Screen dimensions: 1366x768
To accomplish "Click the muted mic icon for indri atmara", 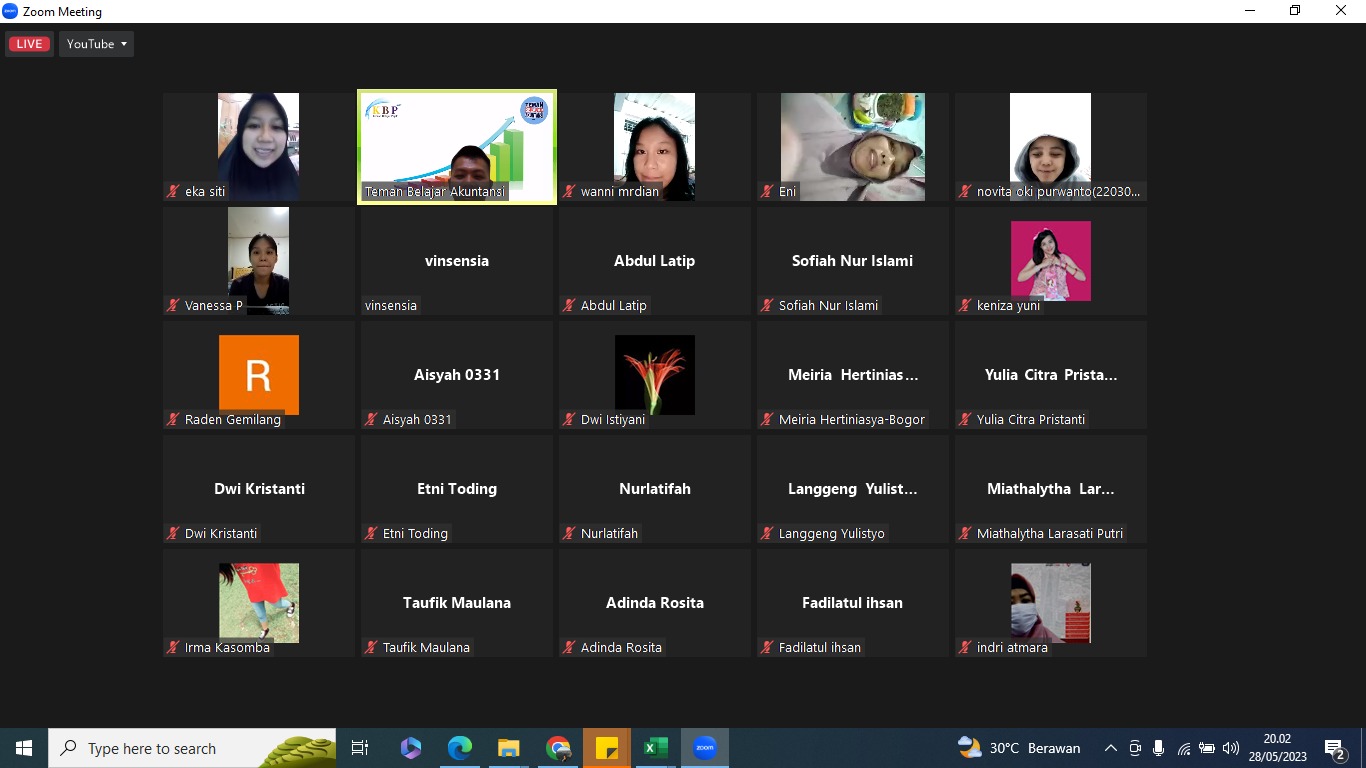I will point(965,647).
